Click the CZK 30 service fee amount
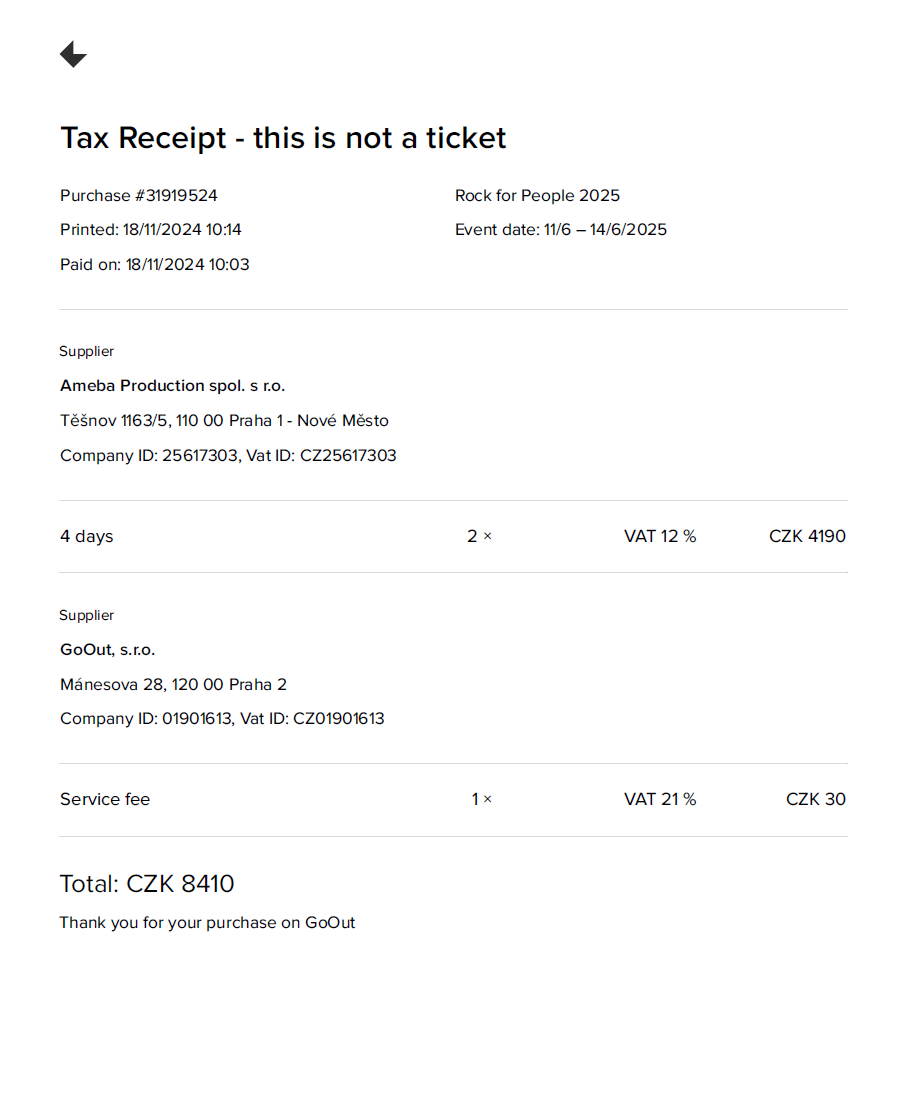905x1117 pixels. [x=816, y=799]
